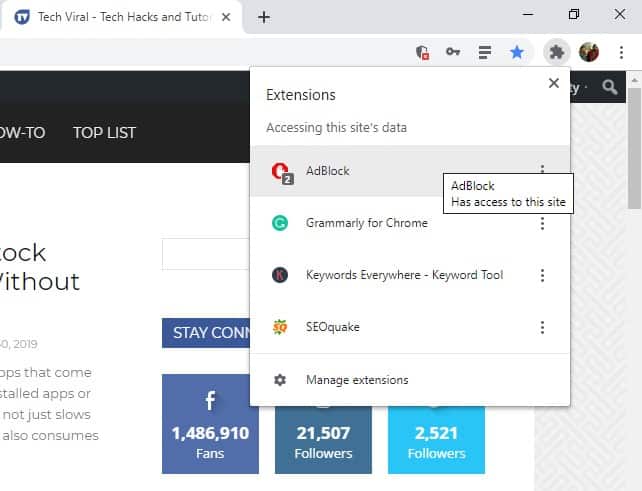This screenshot has width=642, height=491.
Task: Open Manage extensions
Action: point(409,380)
